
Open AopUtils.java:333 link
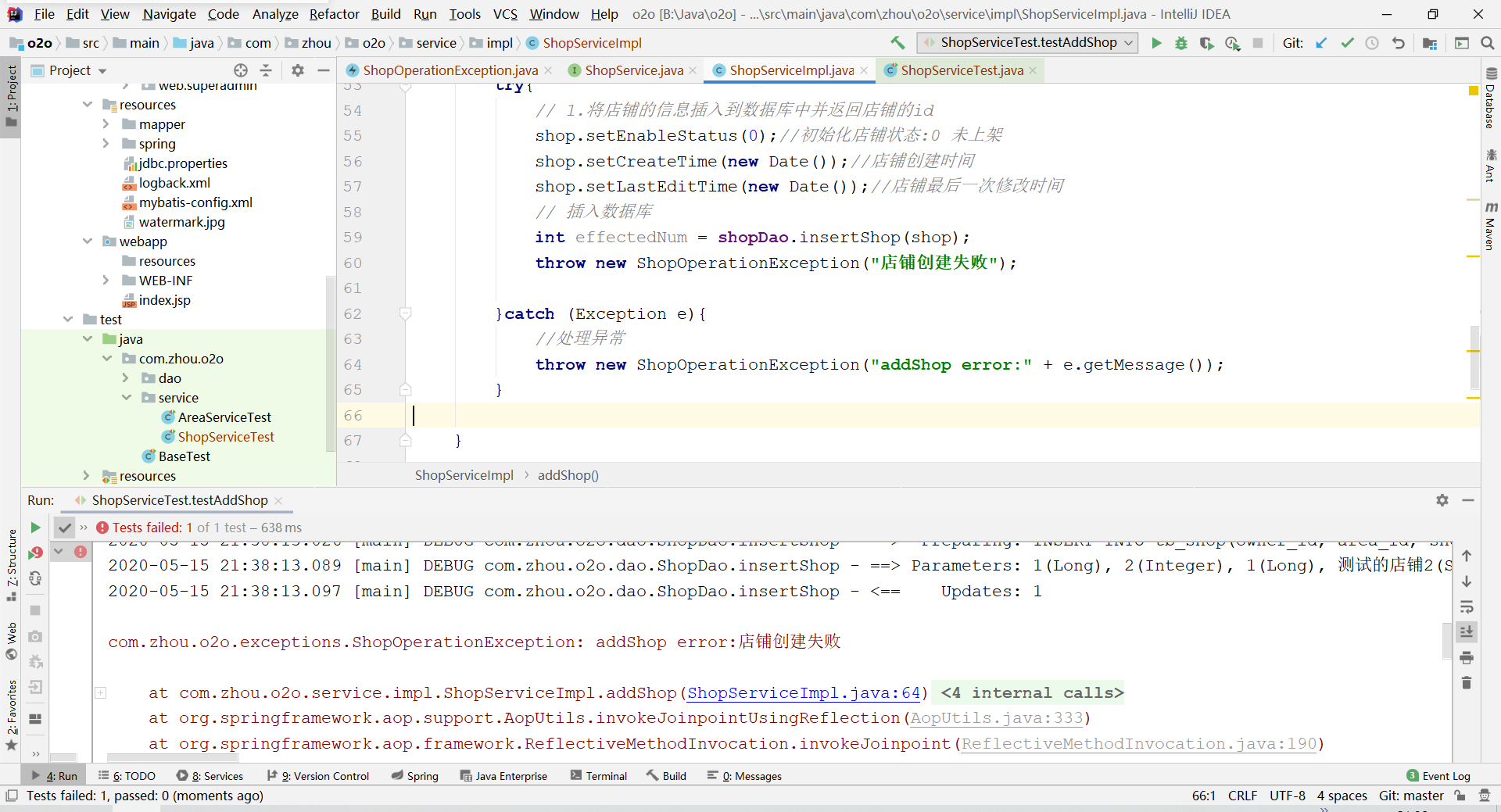point(997,718)
